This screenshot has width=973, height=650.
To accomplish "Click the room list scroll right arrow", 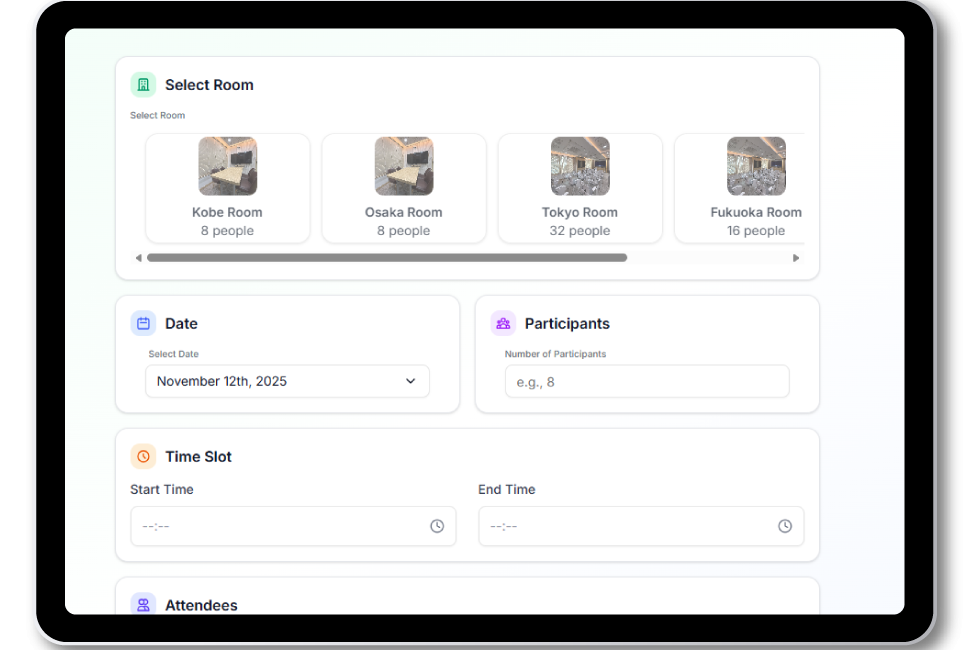I will click(796, 258).
